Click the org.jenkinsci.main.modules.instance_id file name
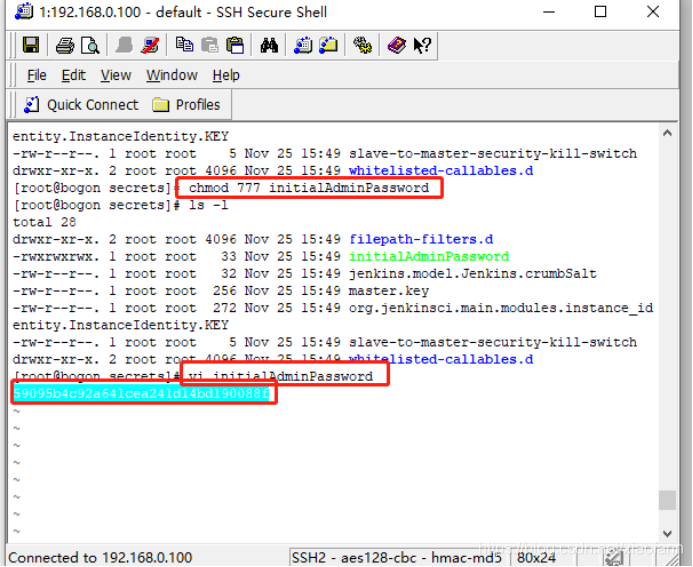Viewport: 693px width, 567px height. 501,308
